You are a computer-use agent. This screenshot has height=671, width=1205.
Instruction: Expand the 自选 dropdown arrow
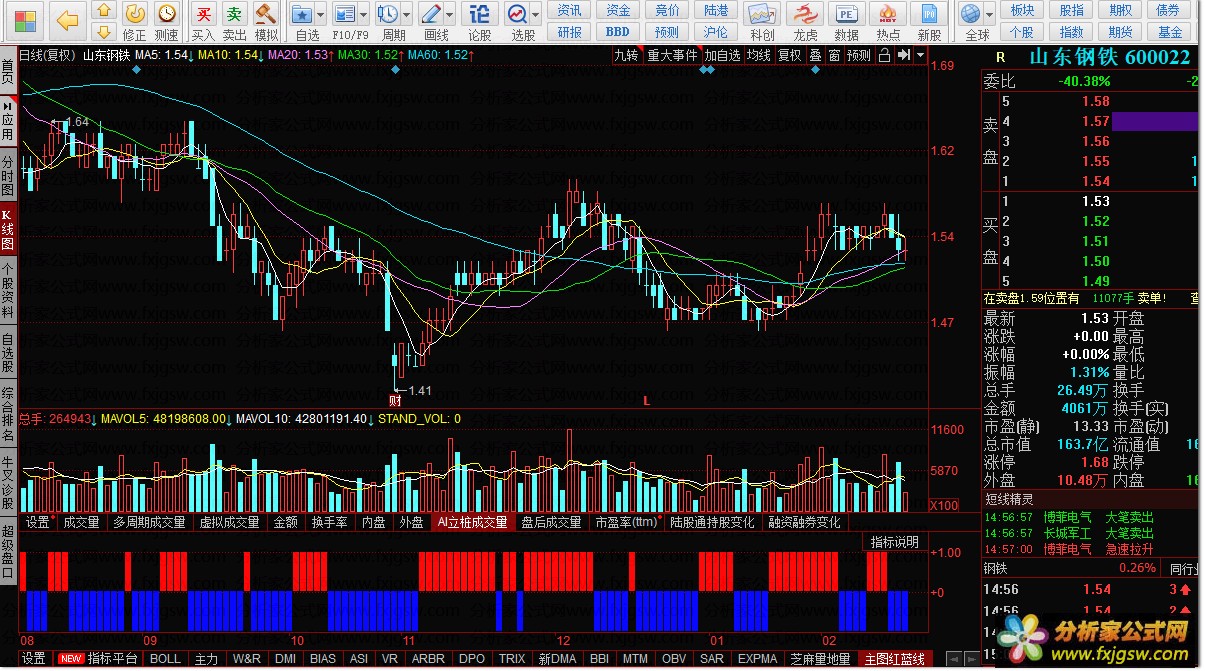tap(321, 14)
